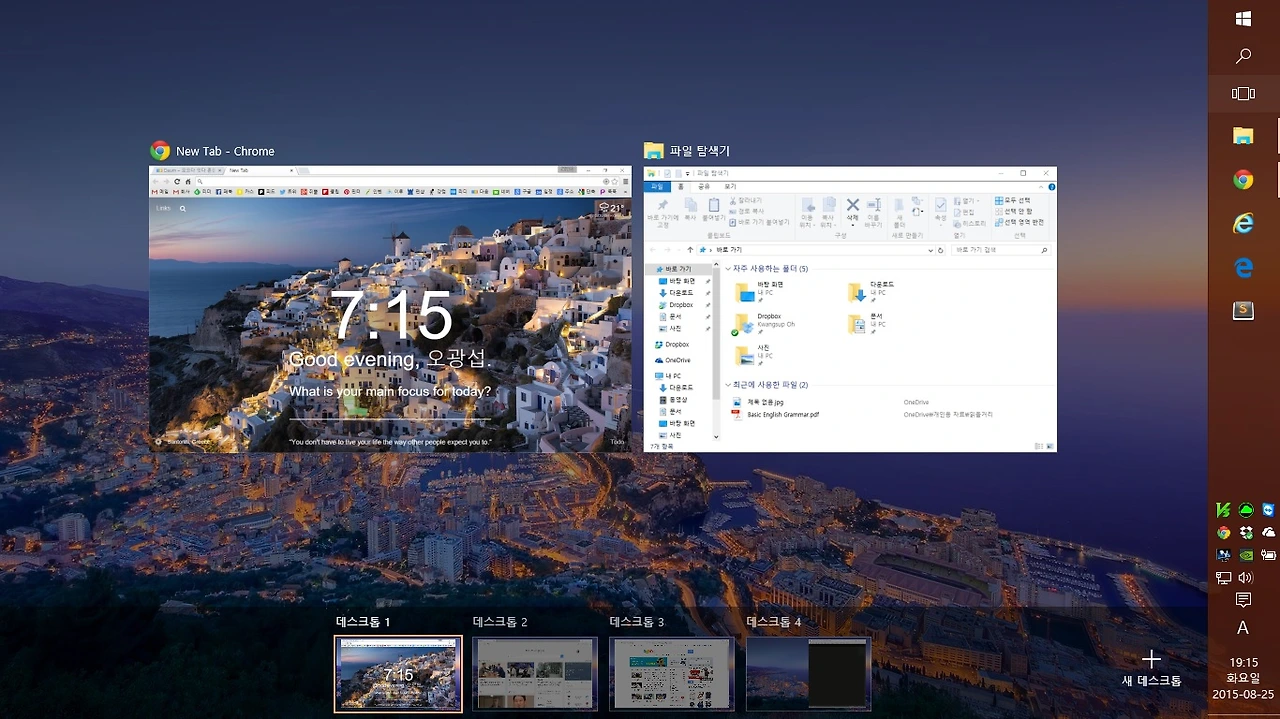The height and width of the screenshot is (719, 1280).
Task: Launch Chrome from the taskbar
Action: 1243,180
